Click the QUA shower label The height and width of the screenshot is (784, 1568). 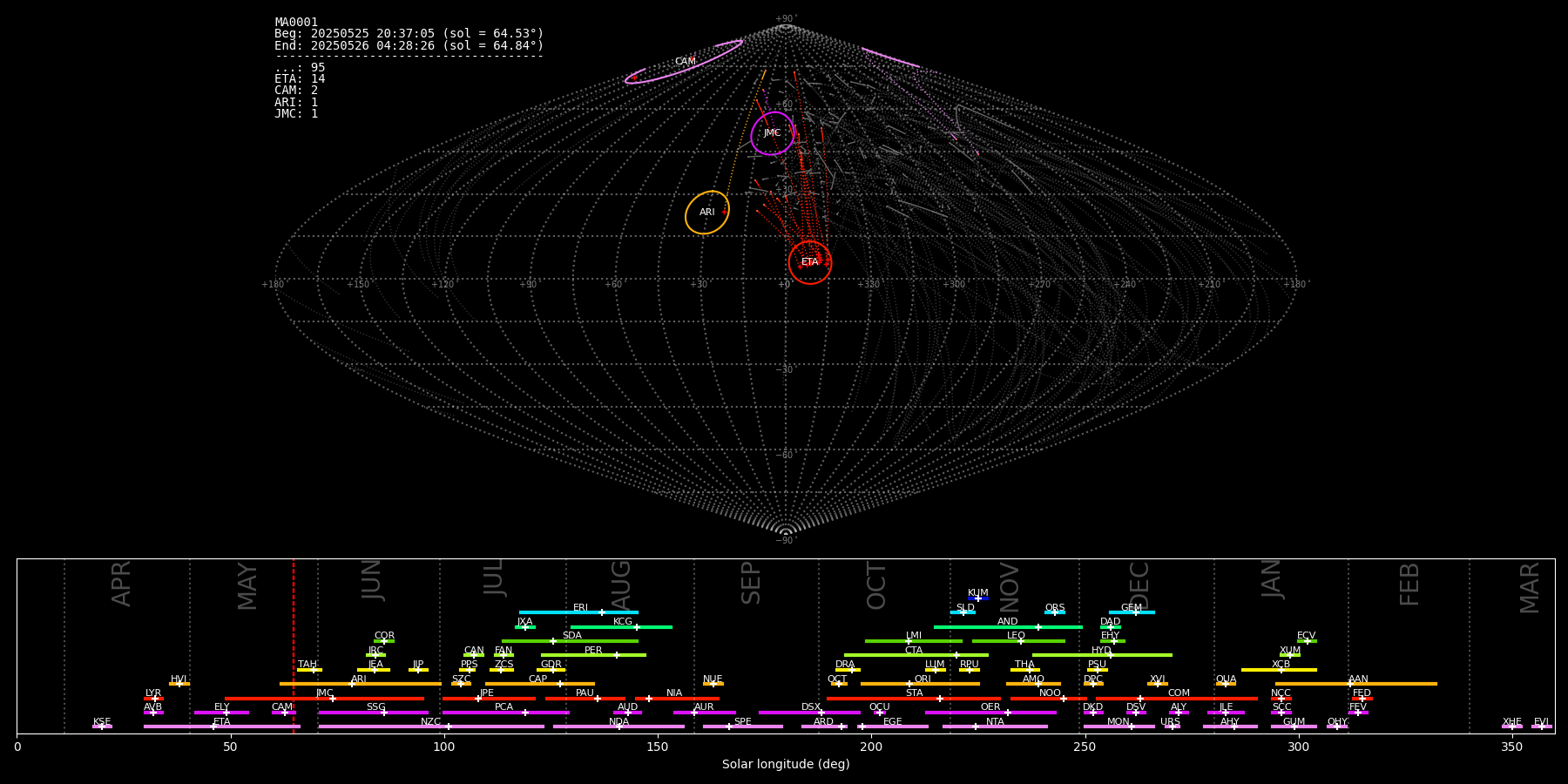(1226, 679)
